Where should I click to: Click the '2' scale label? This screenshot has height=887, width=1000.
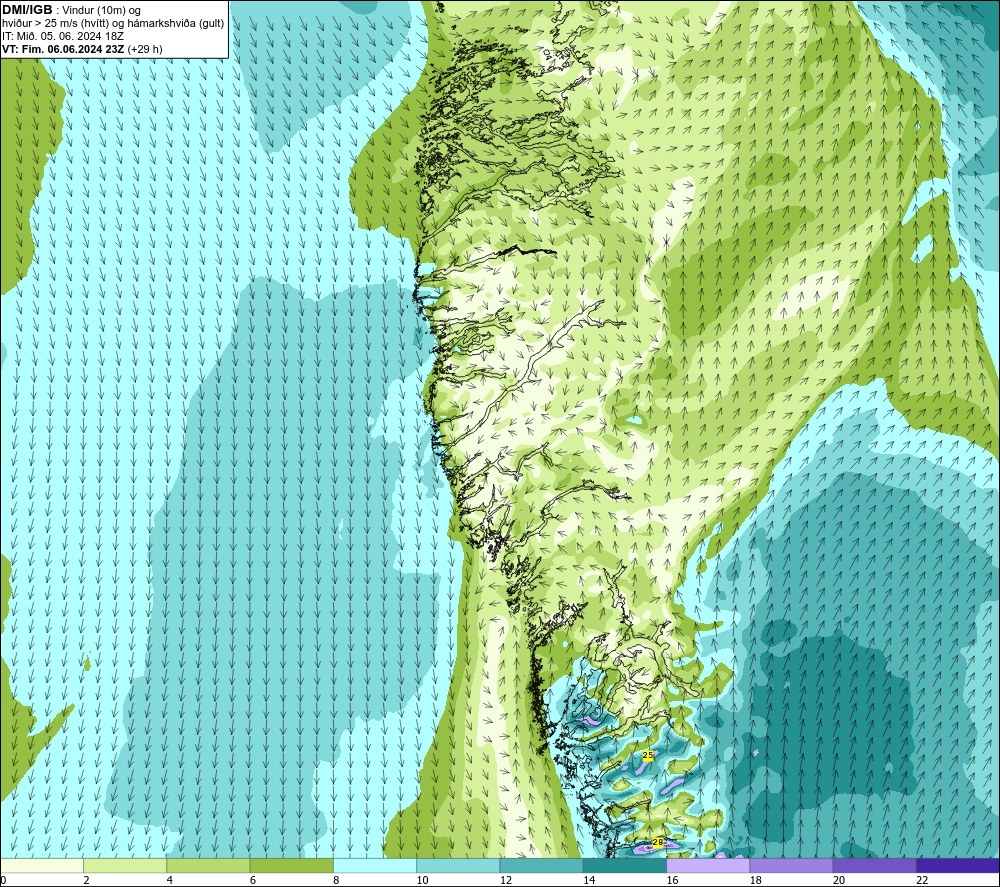coord(86,880)
